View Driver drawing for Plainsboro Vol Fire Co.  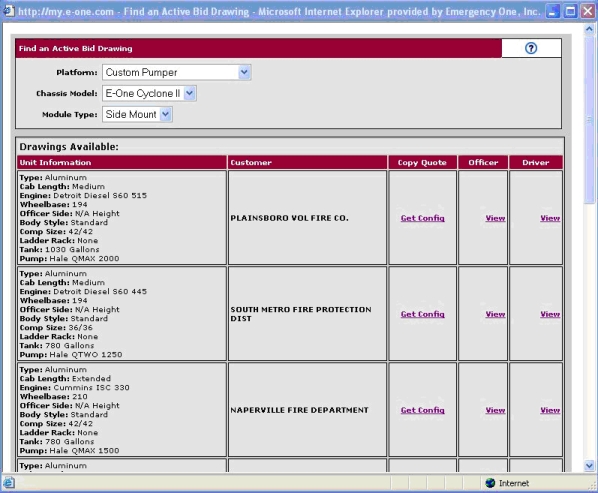[550, 218]
